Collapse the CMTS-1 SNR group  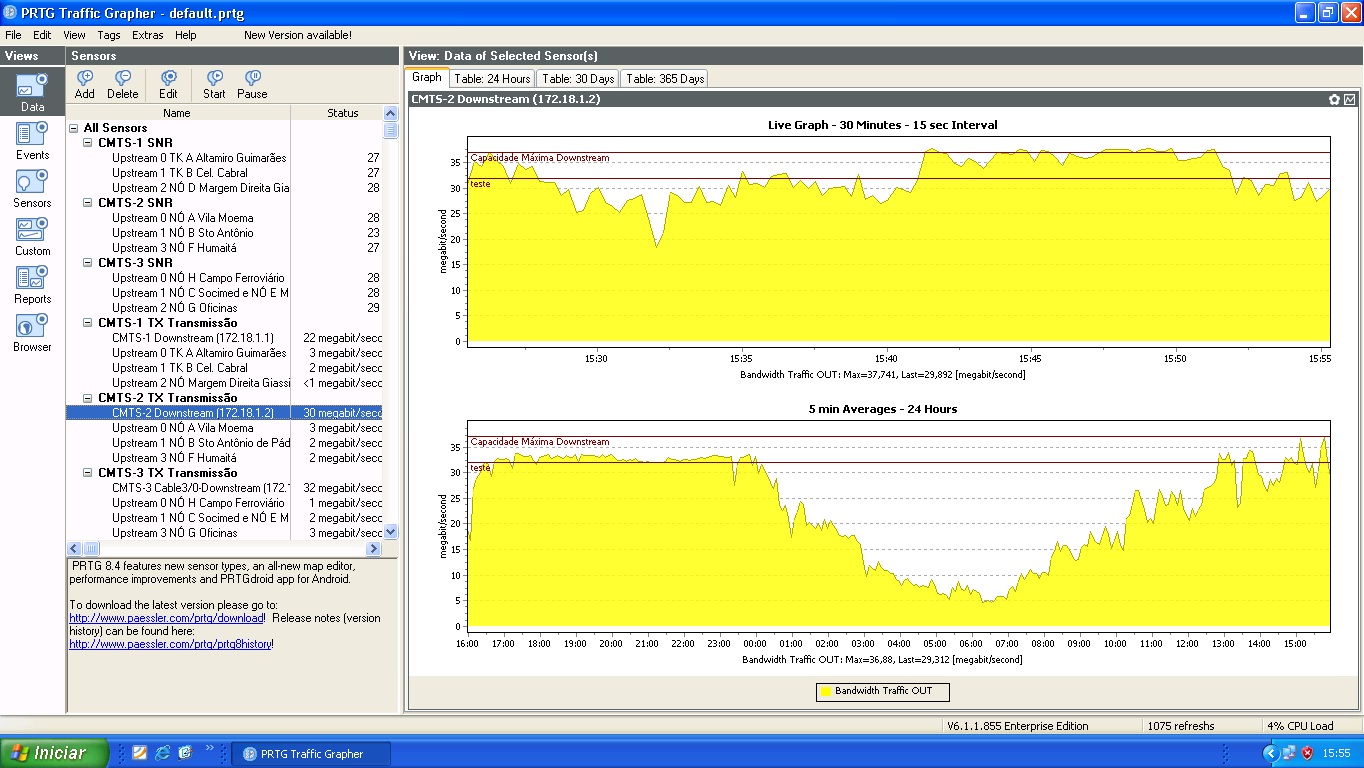[88, 143]
